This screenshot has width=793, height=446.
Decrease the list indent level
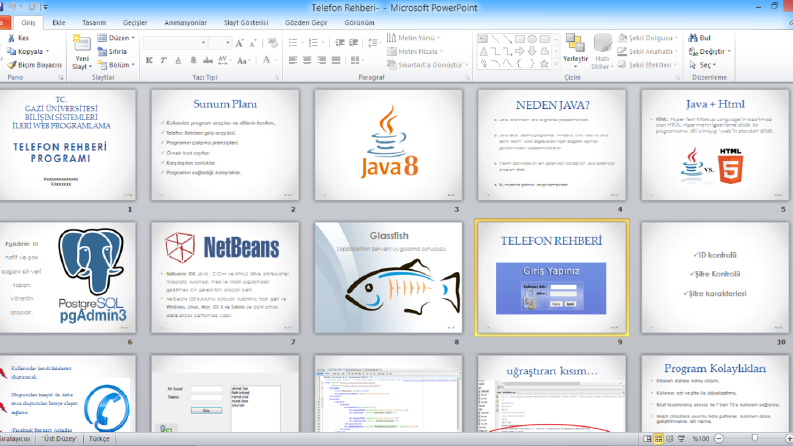(340, 43)
